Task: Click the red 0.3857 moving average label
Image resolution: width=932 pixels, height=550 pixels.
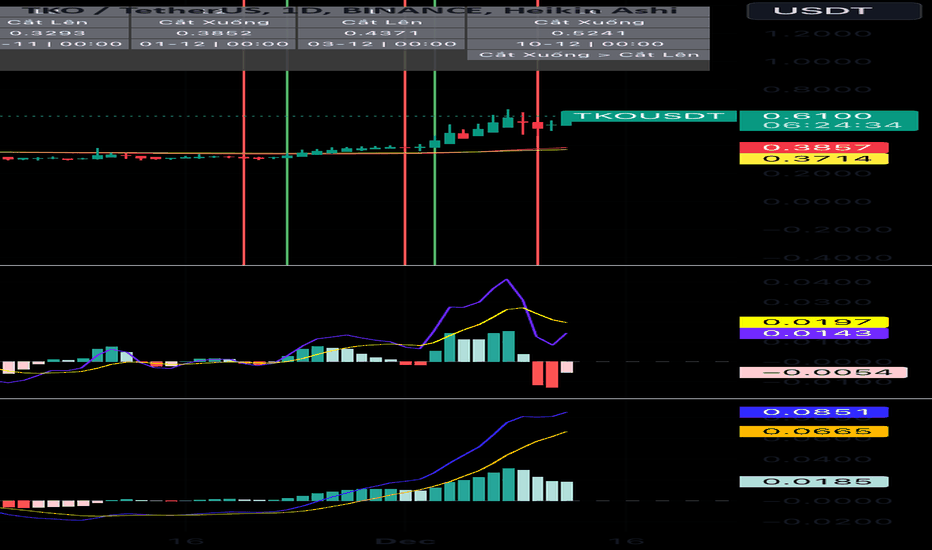Action: [814, 147]
